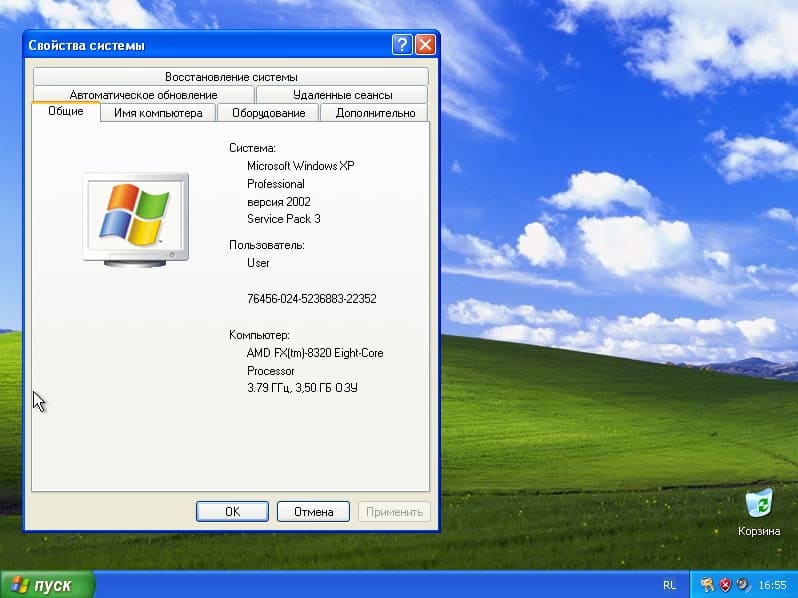Click the keys icon in system tray
Viewport: 798px width, 598px height.
pos(707,584)
